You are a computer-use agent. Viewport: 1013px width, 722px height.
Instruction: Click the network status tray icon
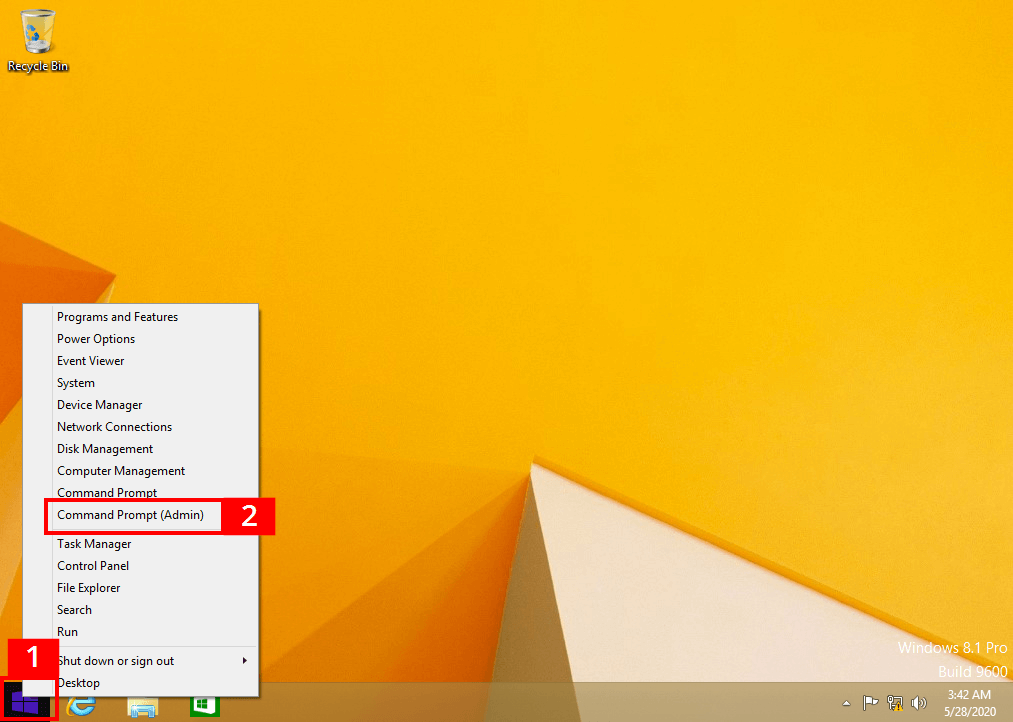pyautogui.click(x=895, y=703)
